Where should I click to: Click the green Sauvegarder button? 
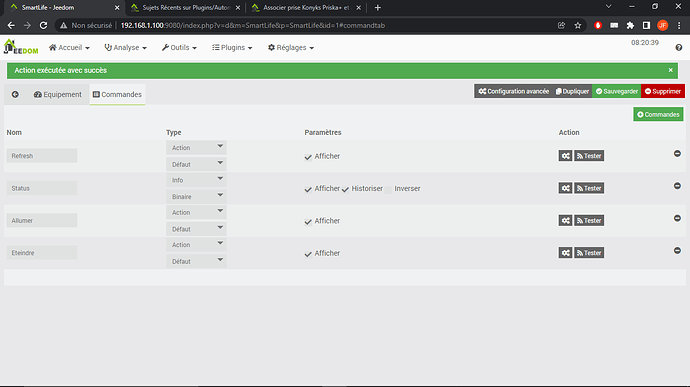point(617,91)
